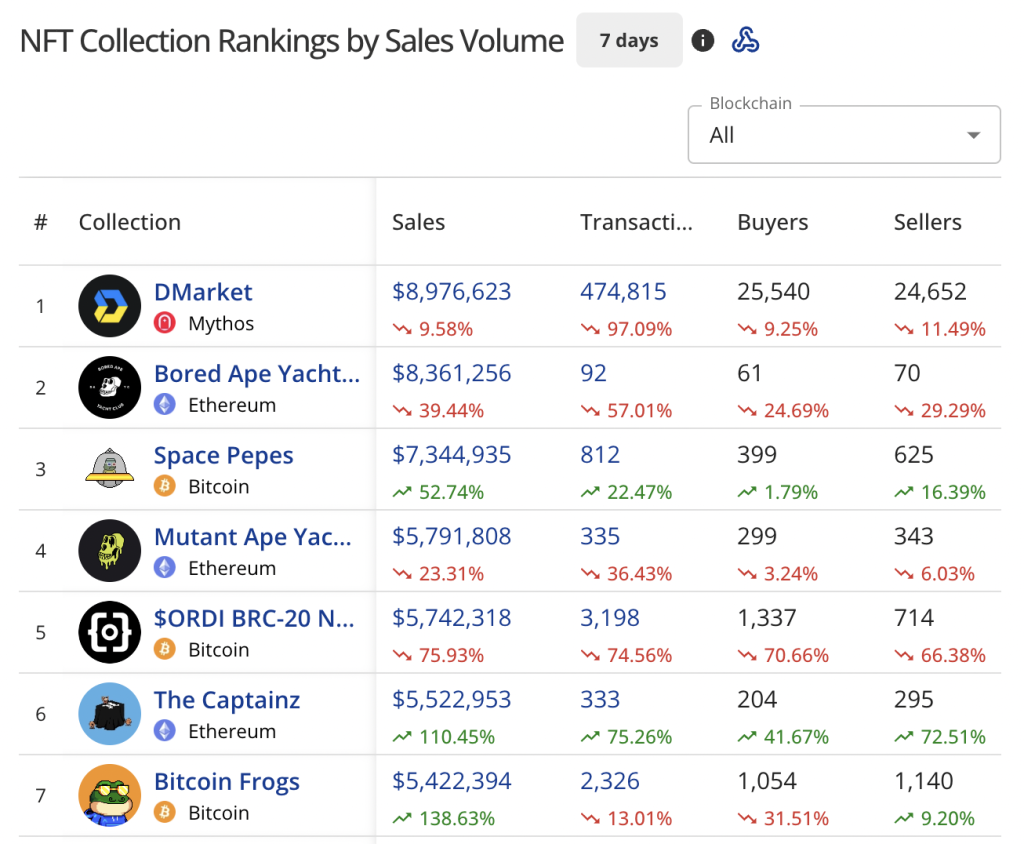Sort by the Buyers column header
This screenshot has height=844, width=1024.
[x=772, y=222]
